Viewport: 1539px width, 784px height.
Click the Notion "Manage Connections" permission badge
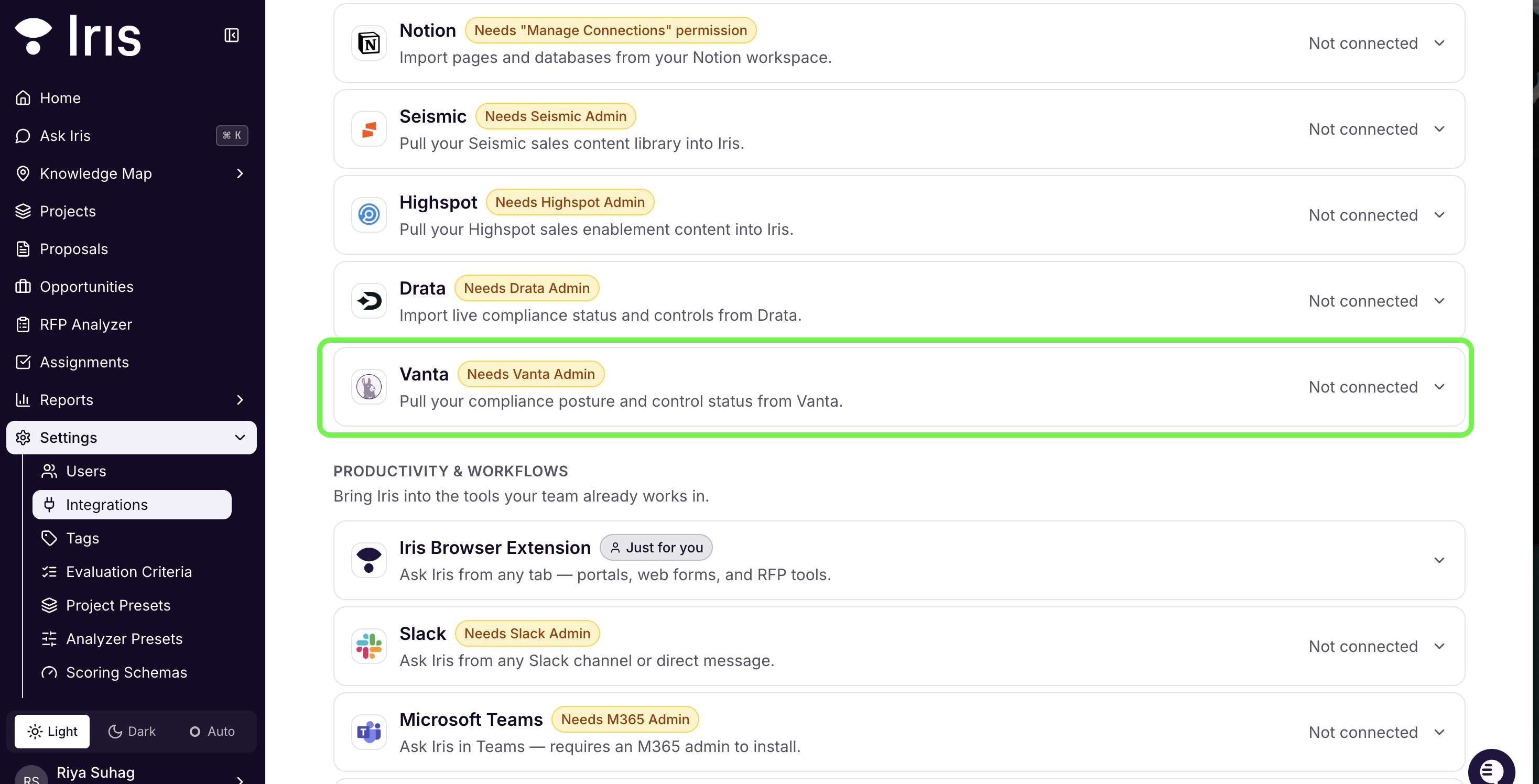tap(611, 30)
